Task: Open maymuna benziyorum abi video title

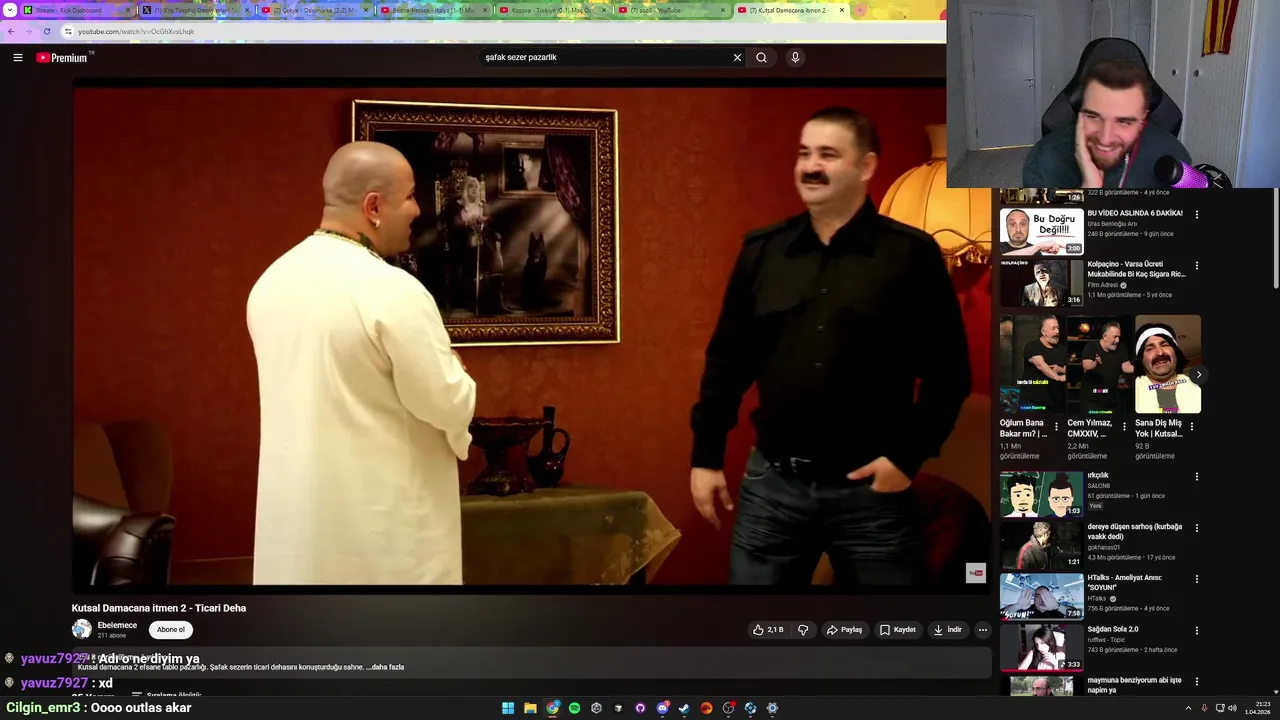Action: (x=1135, y=685)
